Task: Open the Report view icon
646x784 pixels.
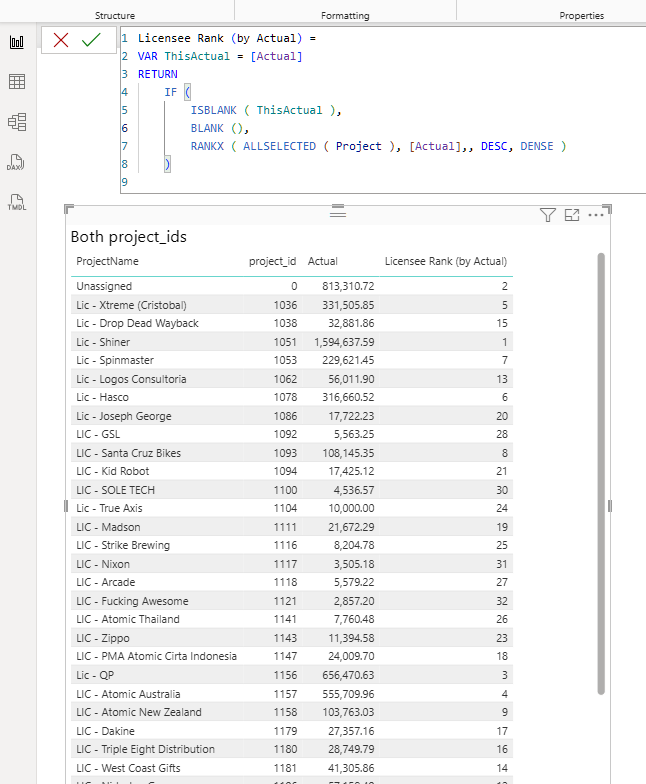Action: click(16, 42)
